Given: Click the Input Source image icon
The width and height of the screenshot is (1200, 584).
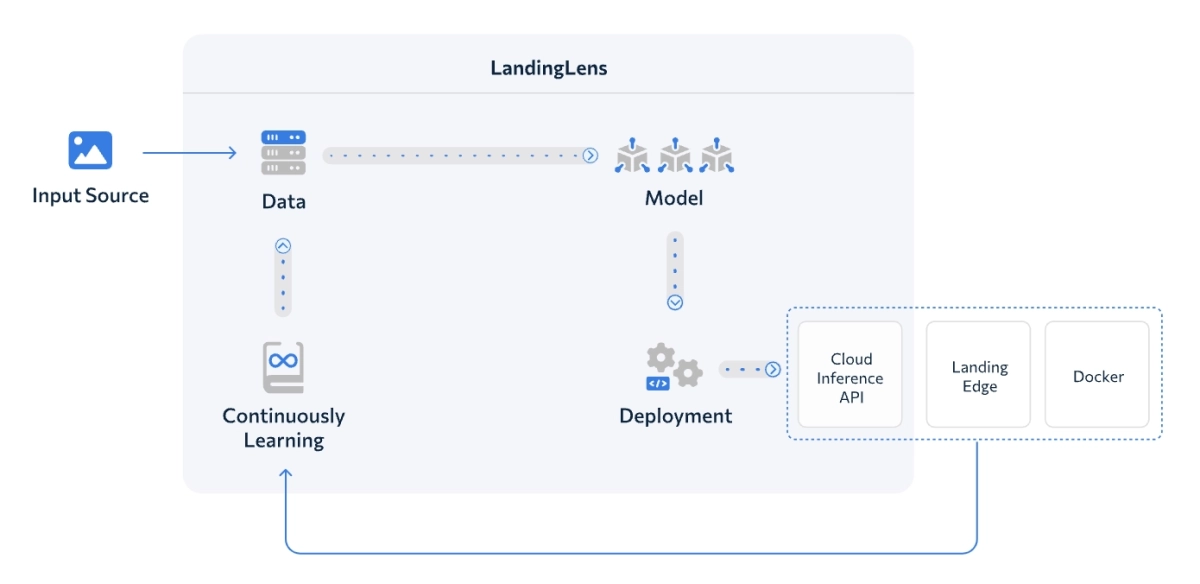Looking at the screenshot, I should tap(89, 148).
